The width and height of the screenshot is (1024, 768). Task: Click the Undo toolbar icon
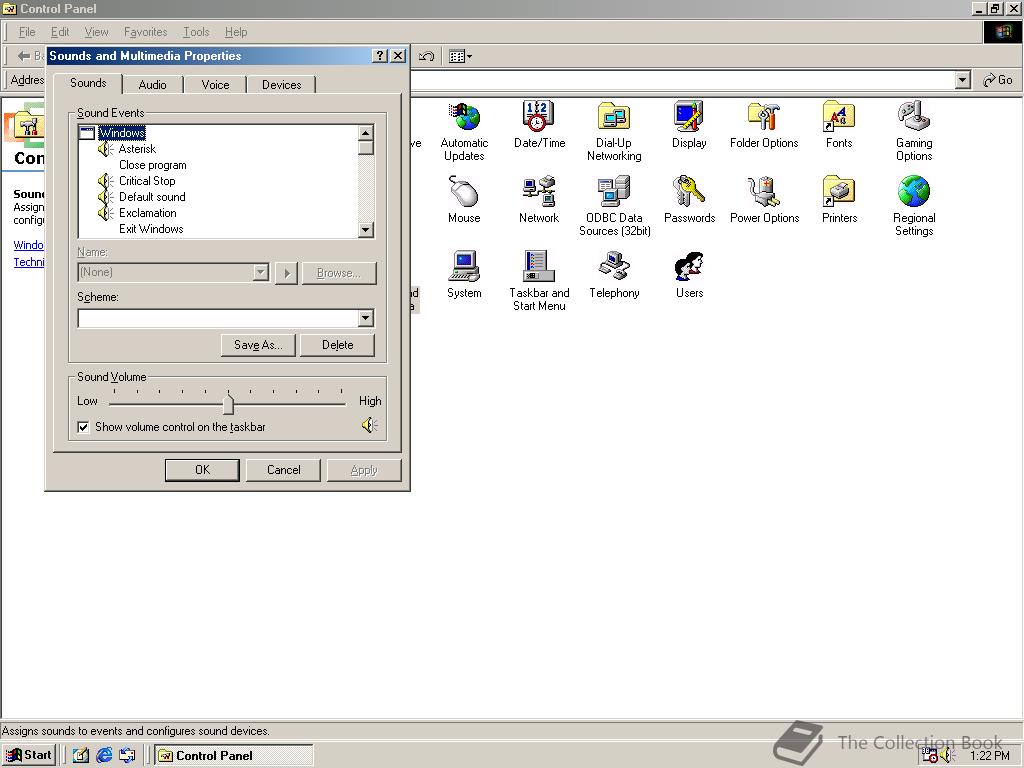[x=426, y=56]
